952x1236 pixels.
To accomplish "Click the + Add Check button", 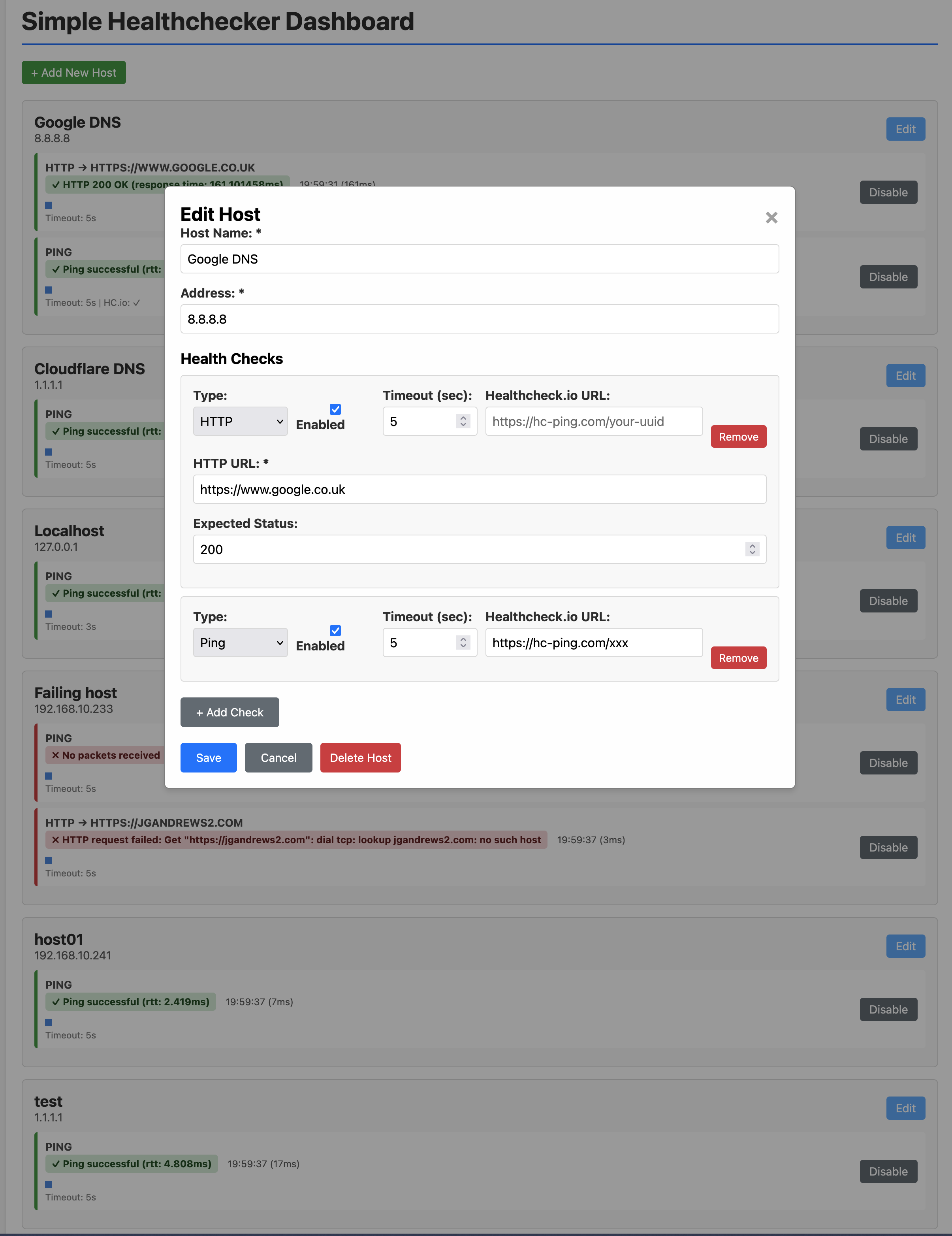I will 230,712.
